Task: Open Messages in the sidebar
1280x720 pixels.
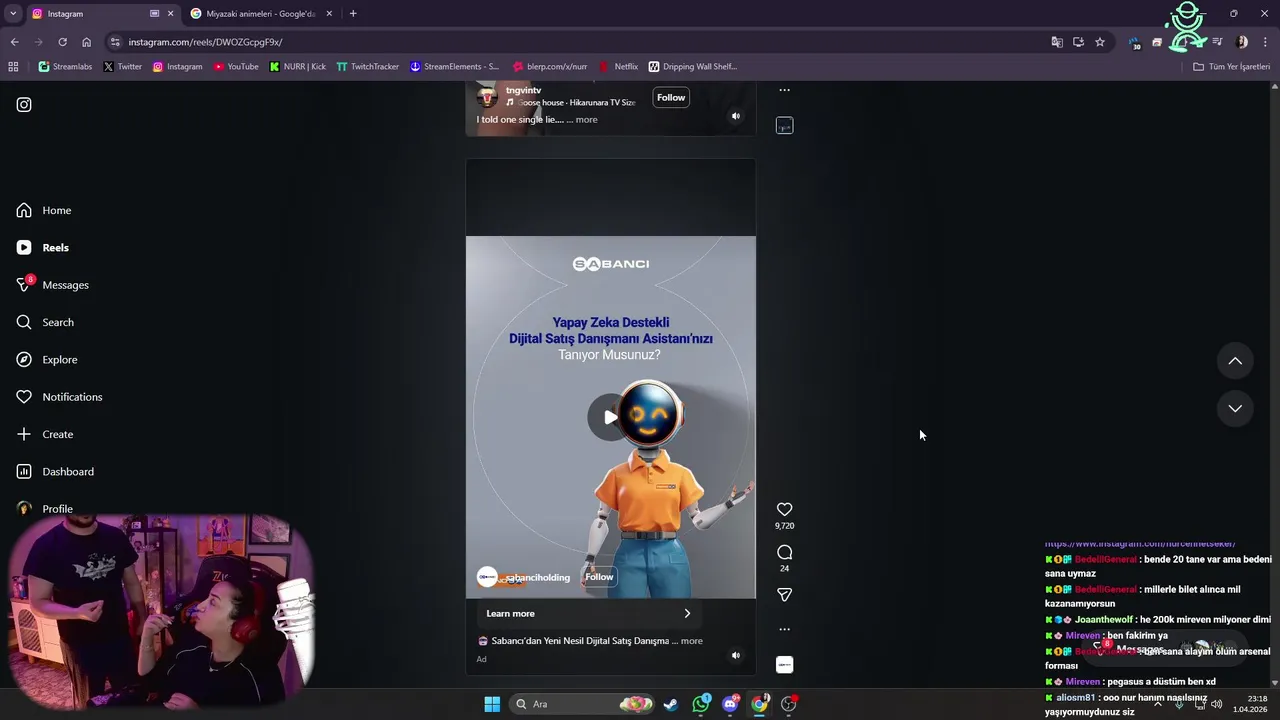Action: coord(53,285)
